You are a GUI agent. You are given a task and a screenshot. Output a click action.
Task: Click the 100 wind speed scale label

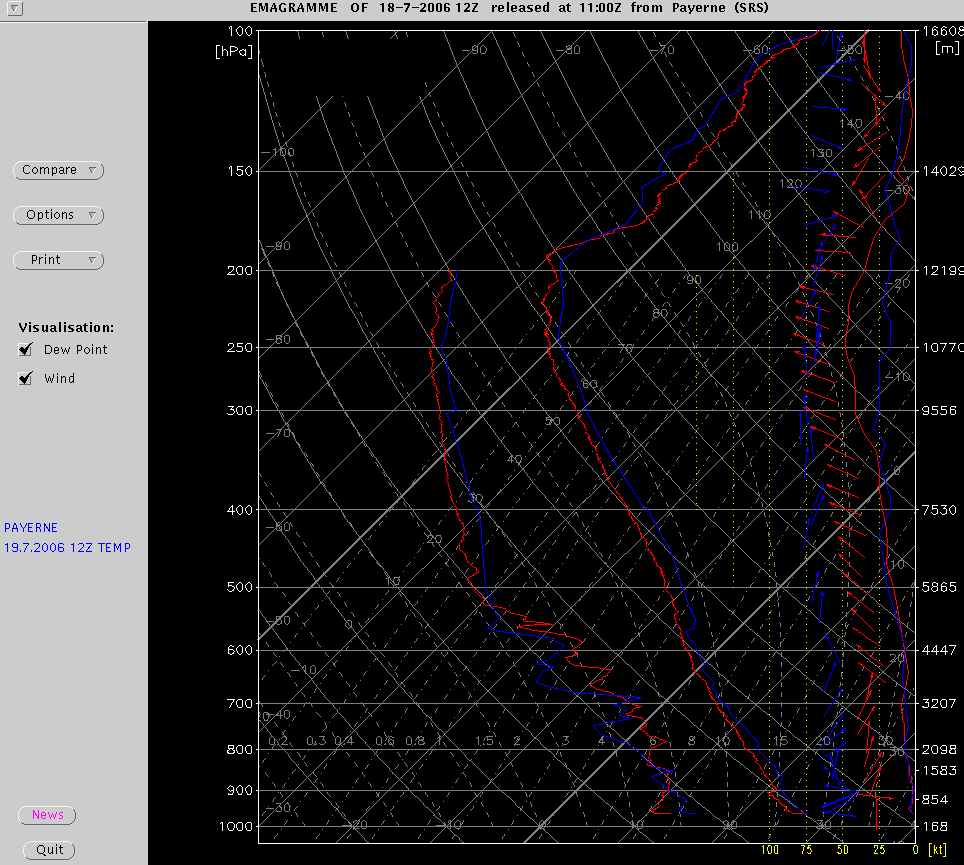click(x=770, y=850)
